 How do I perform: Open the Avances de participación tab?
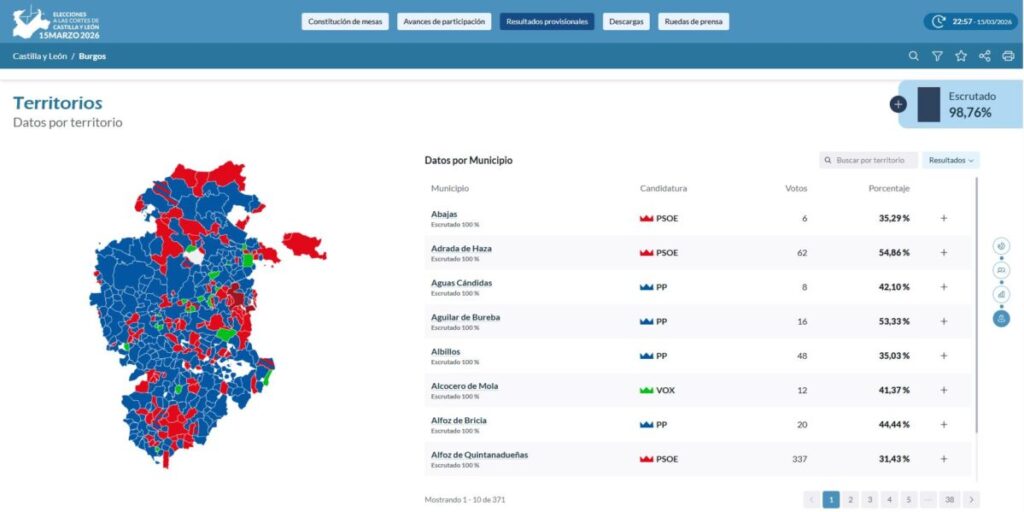(x=444, y=21)
